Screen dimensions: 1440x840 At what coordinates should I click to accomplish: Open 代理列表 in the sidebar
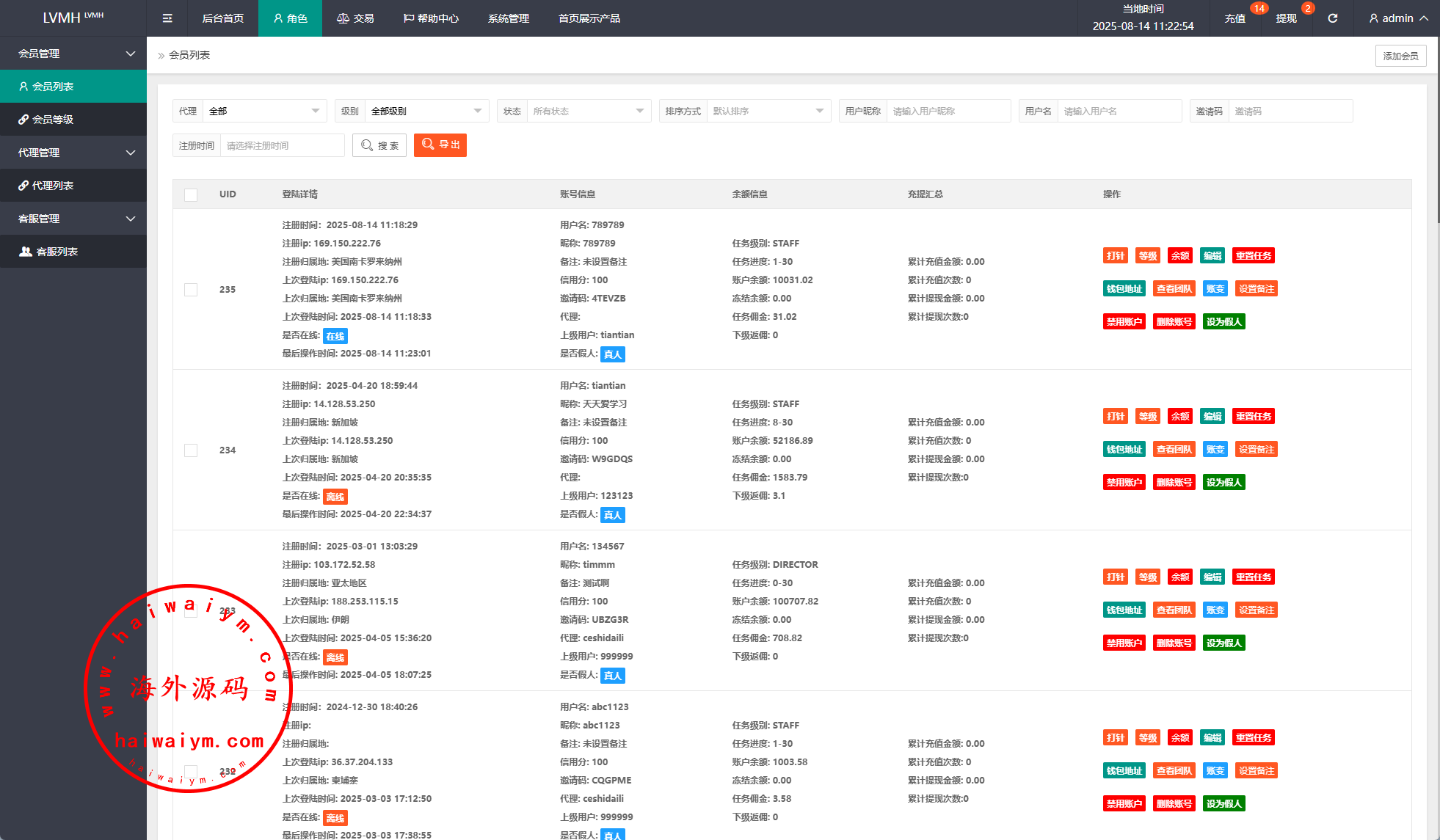pos(53,186)
